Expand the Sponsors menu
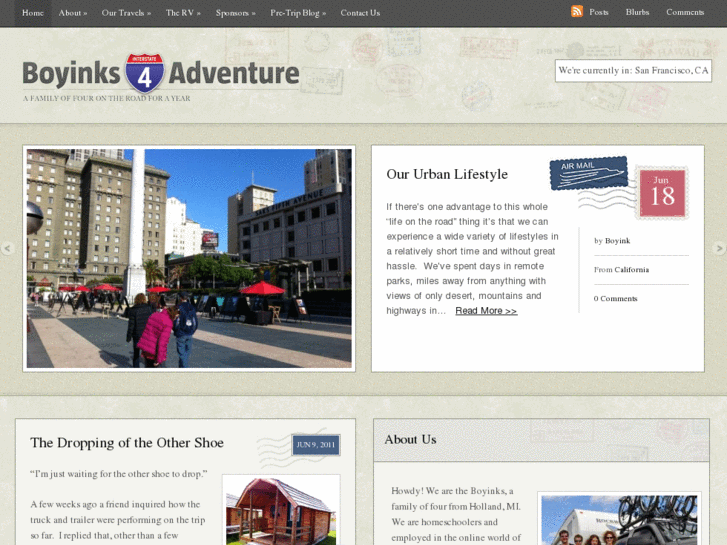The height and width of the screenshot is (545, 727). [236, 13]
